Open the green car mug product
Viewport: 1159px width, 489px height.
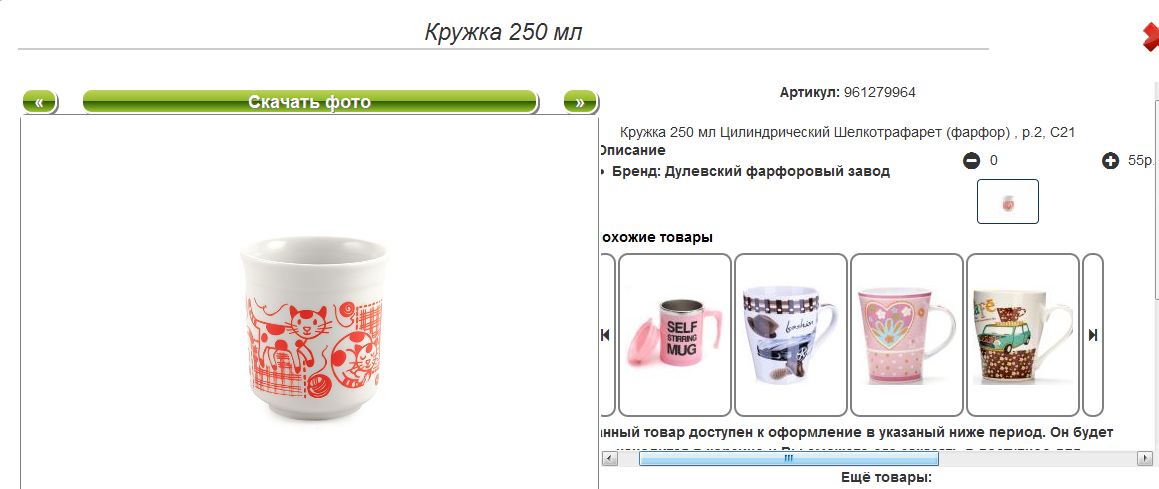pos(1023,335)
